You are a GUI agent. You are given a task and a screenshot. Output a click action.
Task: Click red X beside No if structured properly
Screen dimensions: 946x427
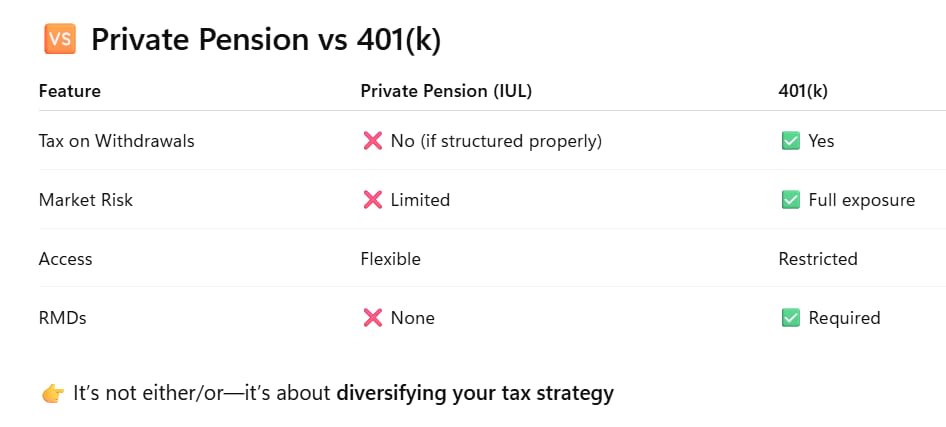[x=373, y=141]
